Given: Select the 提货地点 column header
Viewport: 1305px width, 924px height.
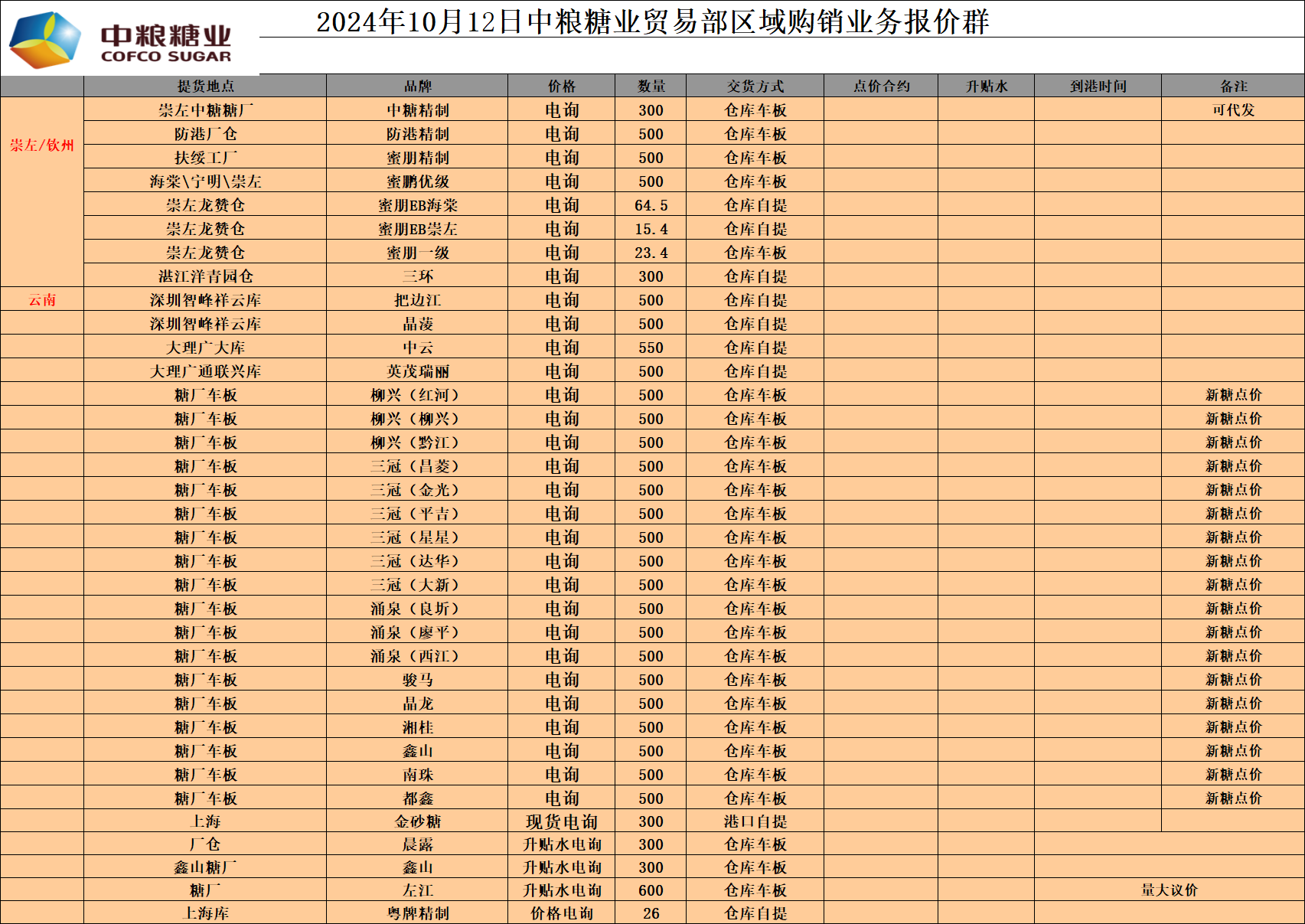Looking at the screenshot, I should 205,87.
